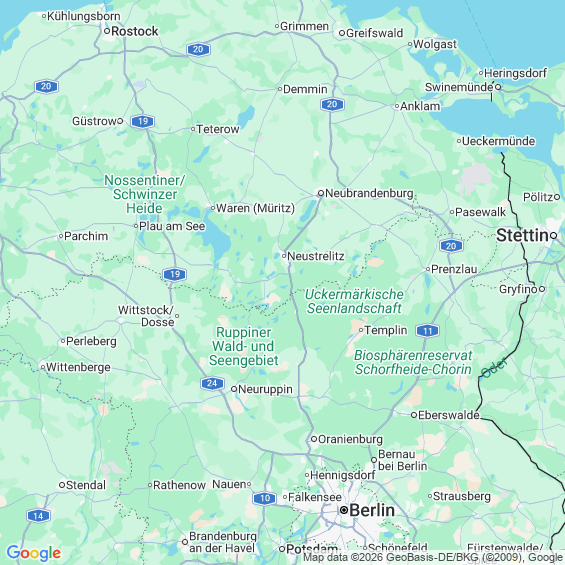
Task: Open the Uckermärkische Seenlandschaft park label
Action: tap(354, 301)
